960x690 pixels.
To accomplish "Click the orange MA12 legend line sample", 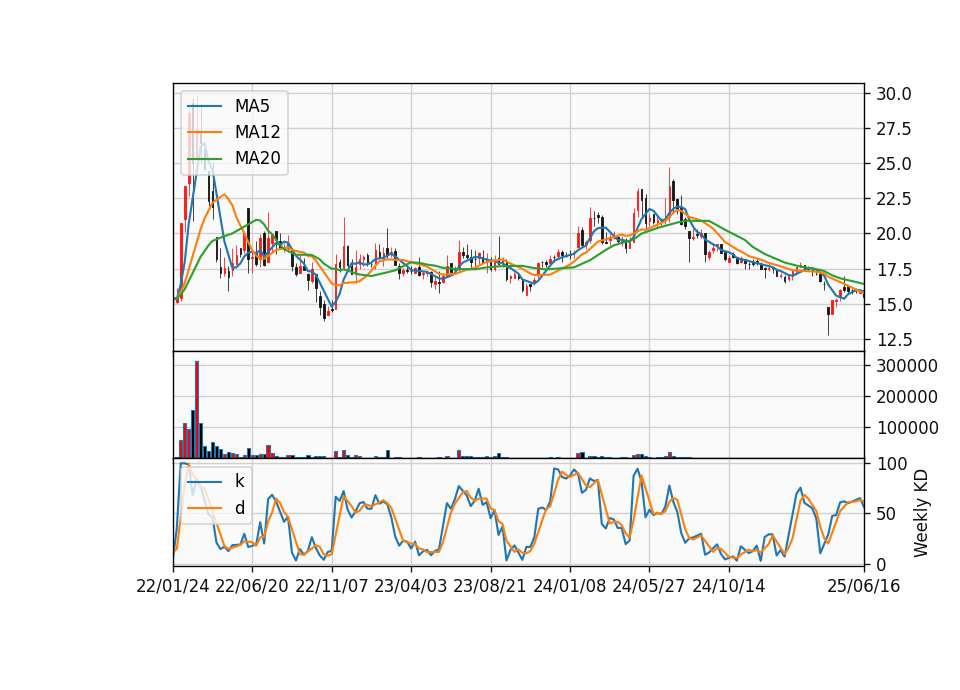I will pyautogui.click(x=204, y=132).
